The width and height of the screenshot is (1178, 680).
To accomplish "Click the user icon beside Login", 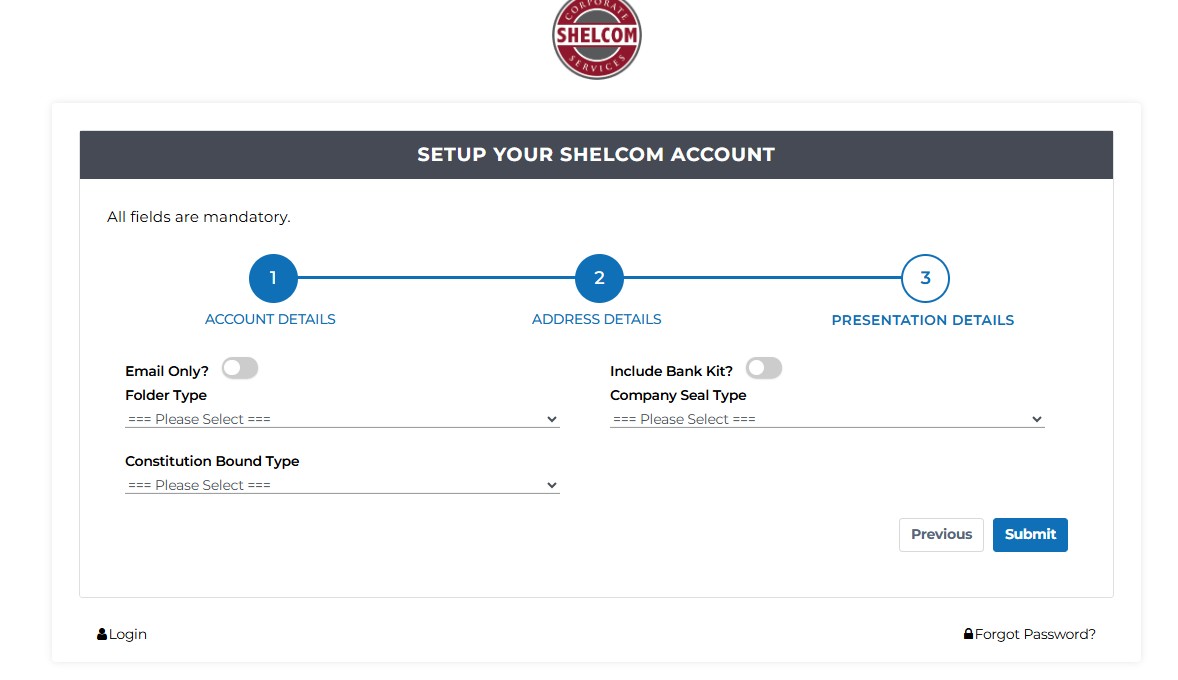I will [x=102, y=634].
